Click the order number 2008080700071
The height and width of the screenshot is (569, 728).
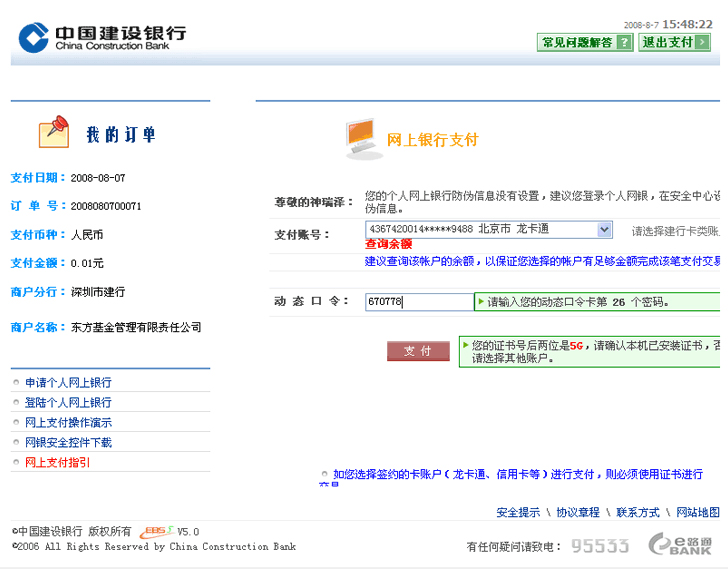106,206
